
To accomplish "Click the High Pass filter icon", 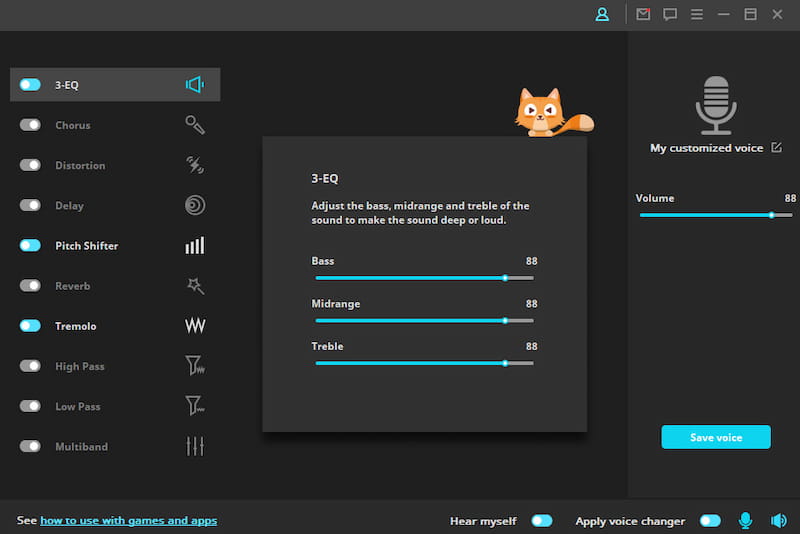I will click(195, 366).
